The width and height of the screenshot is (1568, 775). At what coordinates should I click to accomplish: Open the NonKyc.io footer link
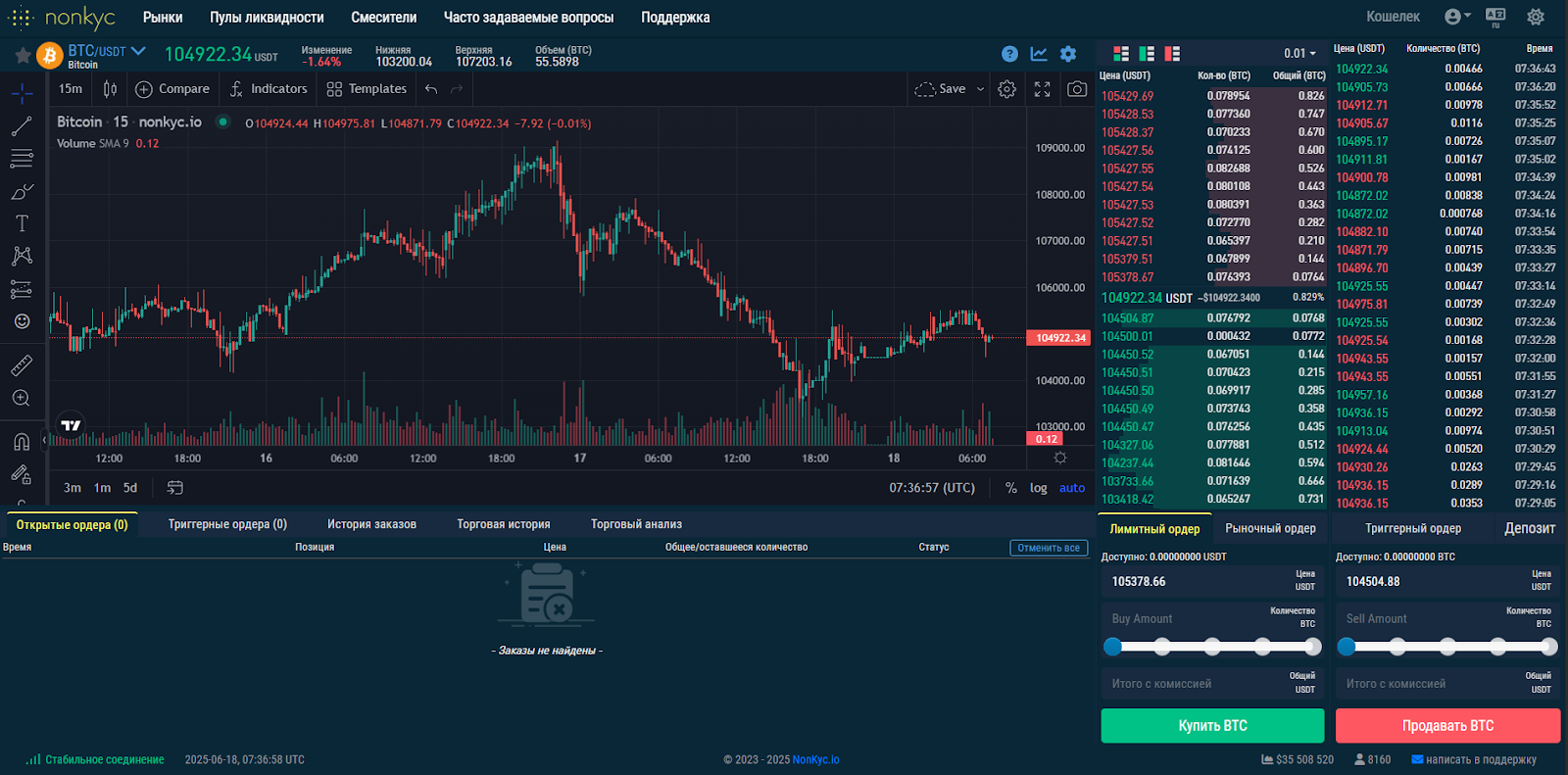coord(815,759)
